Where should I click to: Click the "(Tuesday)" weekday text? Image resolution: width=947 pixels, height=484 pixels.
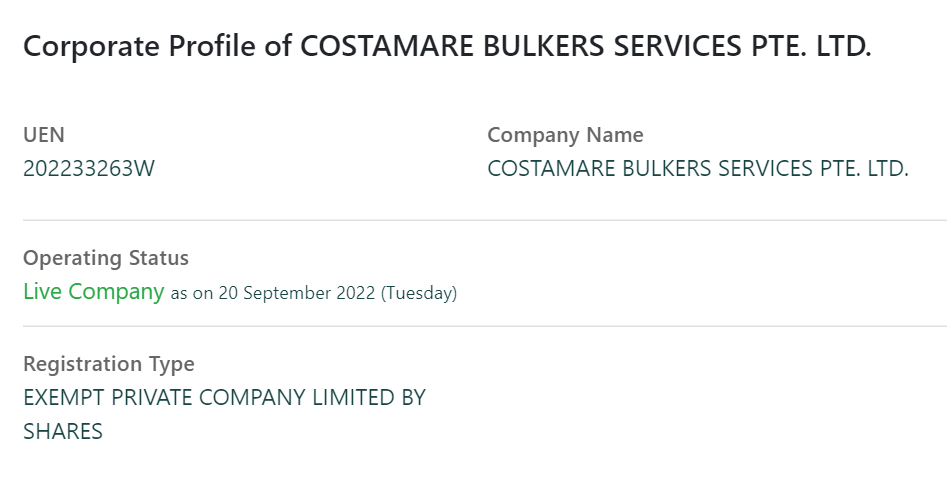point(419,294)
